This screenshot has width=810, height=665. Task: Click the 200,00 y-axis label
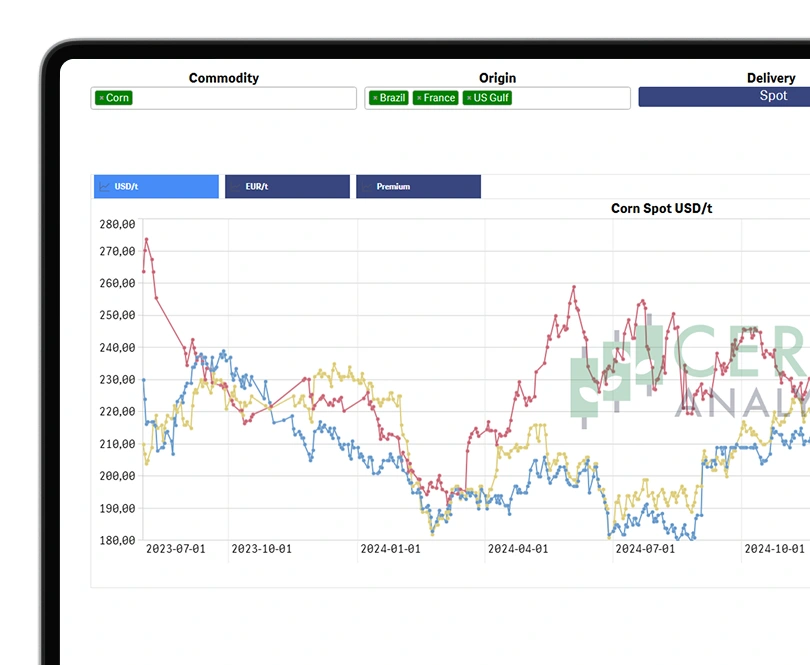pyautogui.click(x=117, y=476)
